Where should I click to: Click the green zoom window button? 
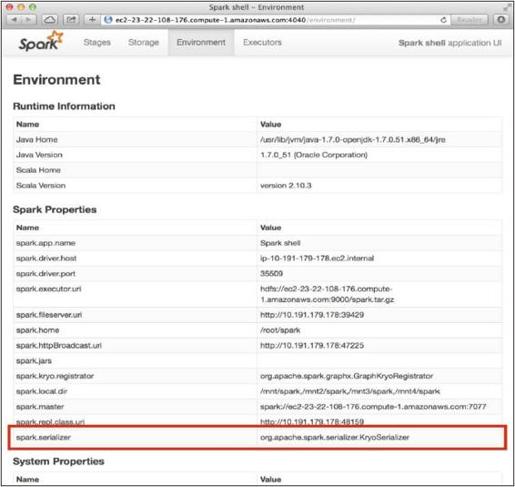tap(32, 7)
